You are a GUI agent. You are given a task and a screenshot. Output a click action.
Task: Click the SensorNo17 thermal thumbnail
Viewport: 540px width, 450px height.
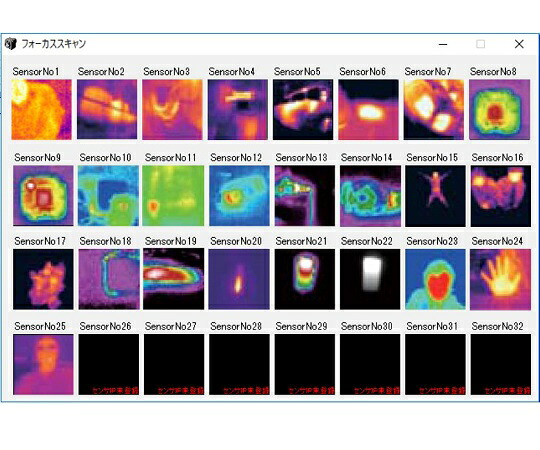pyautogui.click(x=43, y=279)
